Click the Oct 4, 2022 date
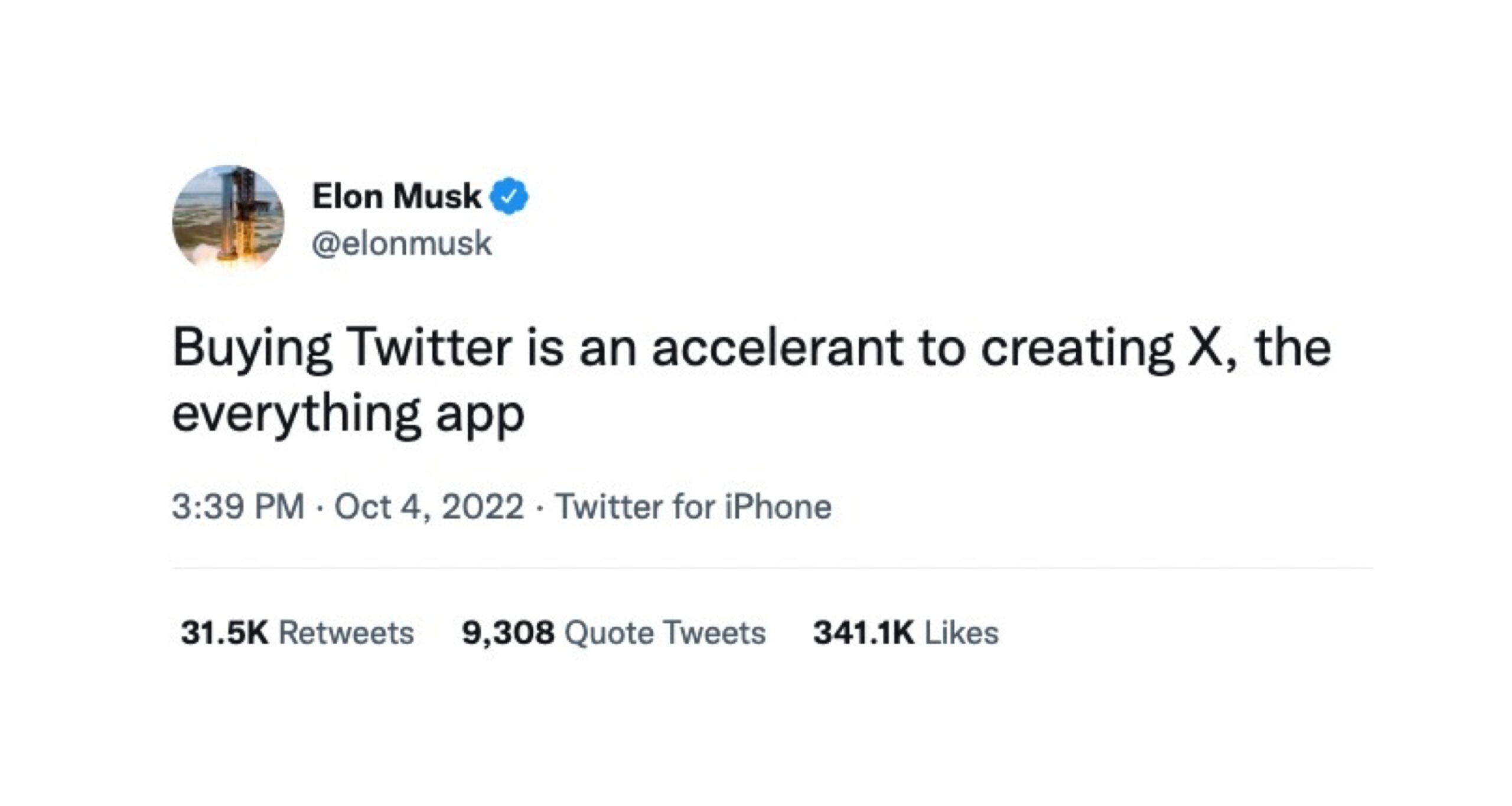 [429, 507]
